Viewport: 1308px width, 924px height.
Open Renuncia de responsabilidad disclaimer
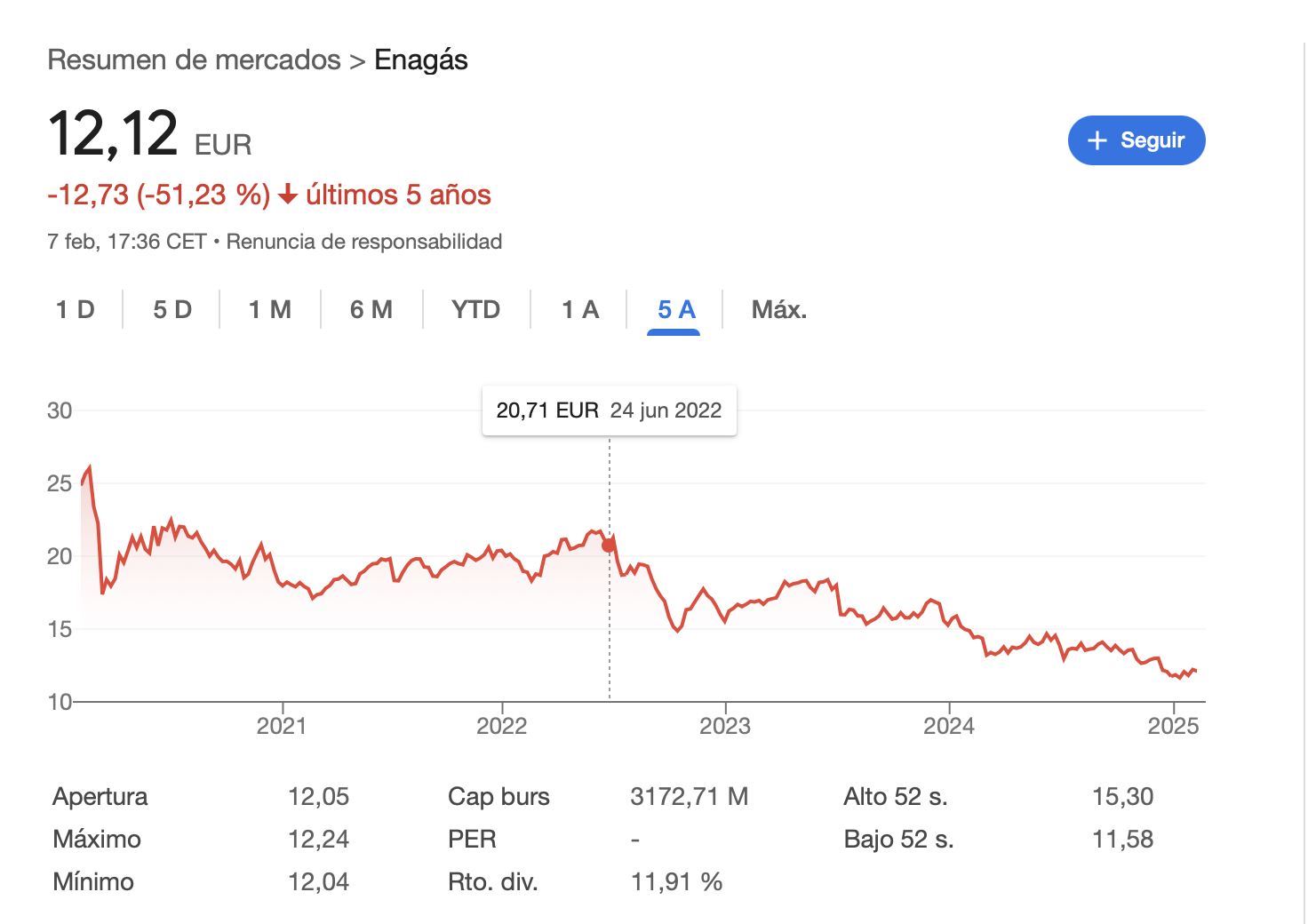364,242
